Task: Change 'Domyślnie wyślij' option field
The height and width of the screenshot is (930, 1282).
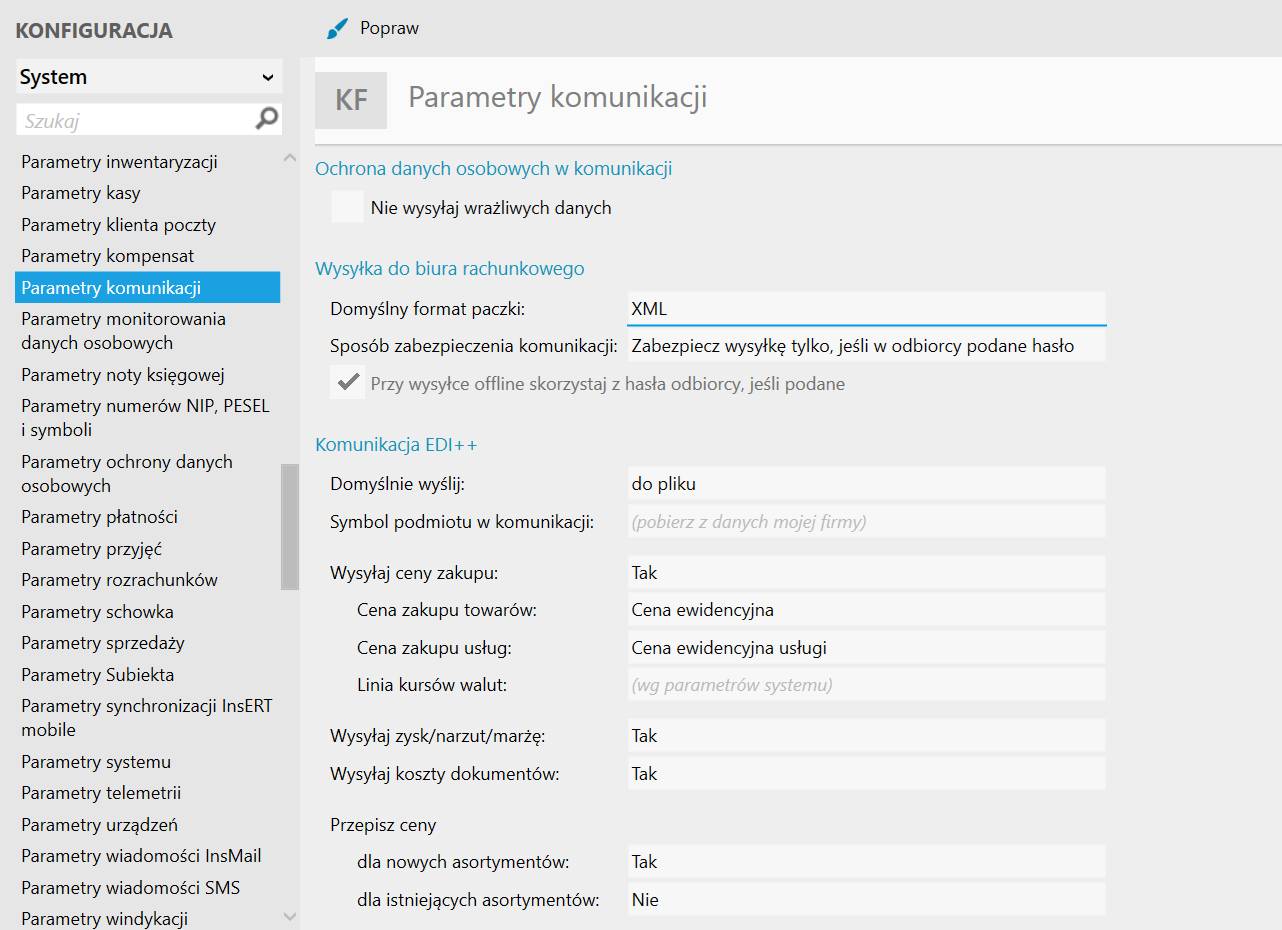Action: (866, 484)
